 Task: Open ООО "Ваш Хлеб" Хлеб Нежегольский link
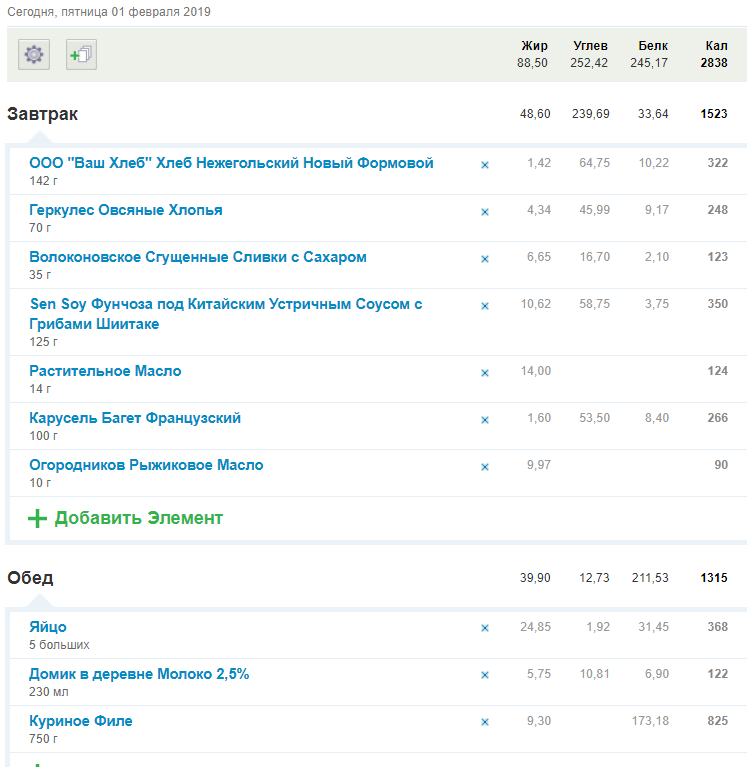point(231,163)
